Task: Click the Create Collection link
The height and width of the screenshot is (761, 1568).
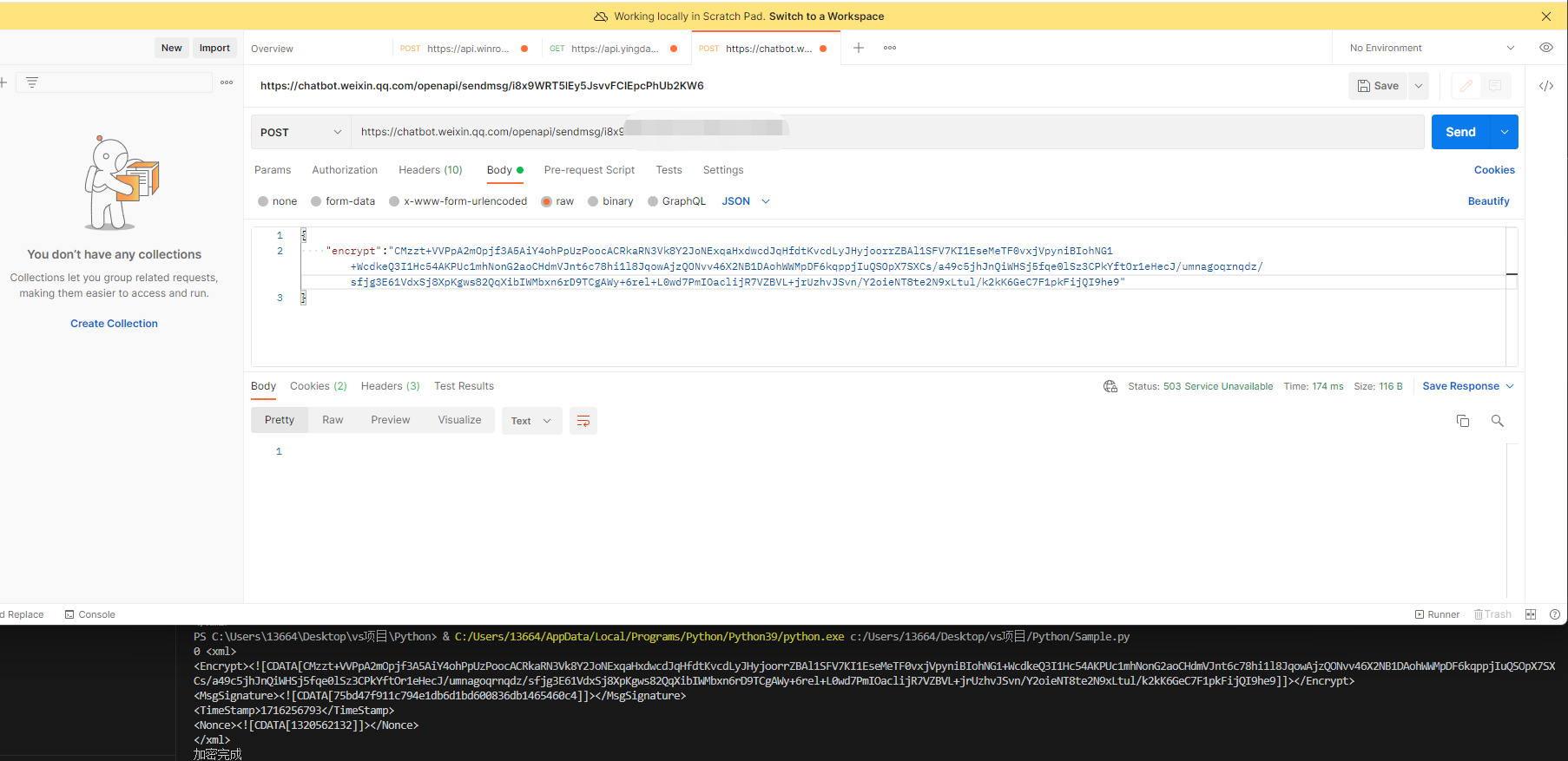Action: tap(114, 324)
